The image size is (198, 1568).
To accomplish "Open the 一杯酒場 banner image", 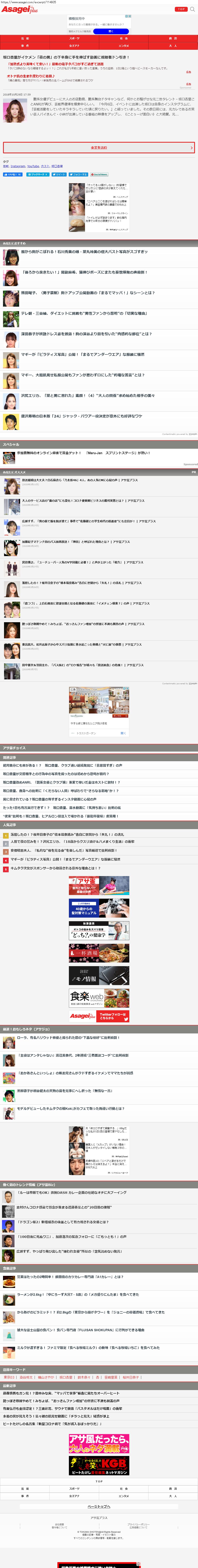I will (x=99, y=953).
